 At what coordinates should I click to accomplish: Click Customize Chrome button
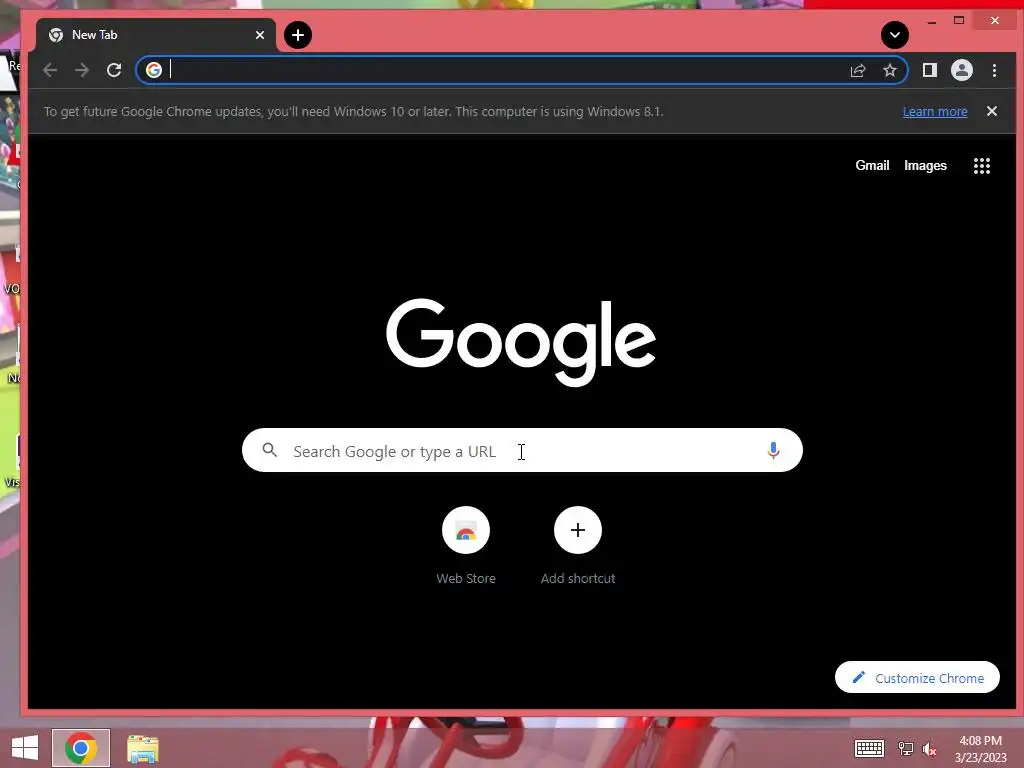tap(918, 677)
